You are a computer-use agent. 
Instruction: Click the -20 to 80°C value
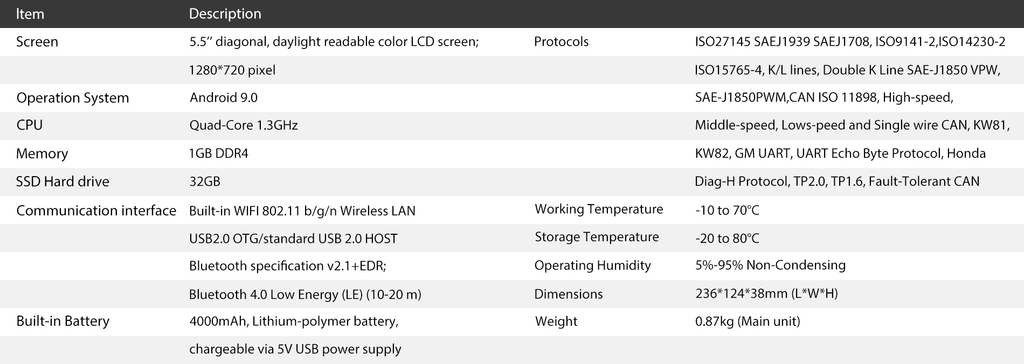pos(728,239)
